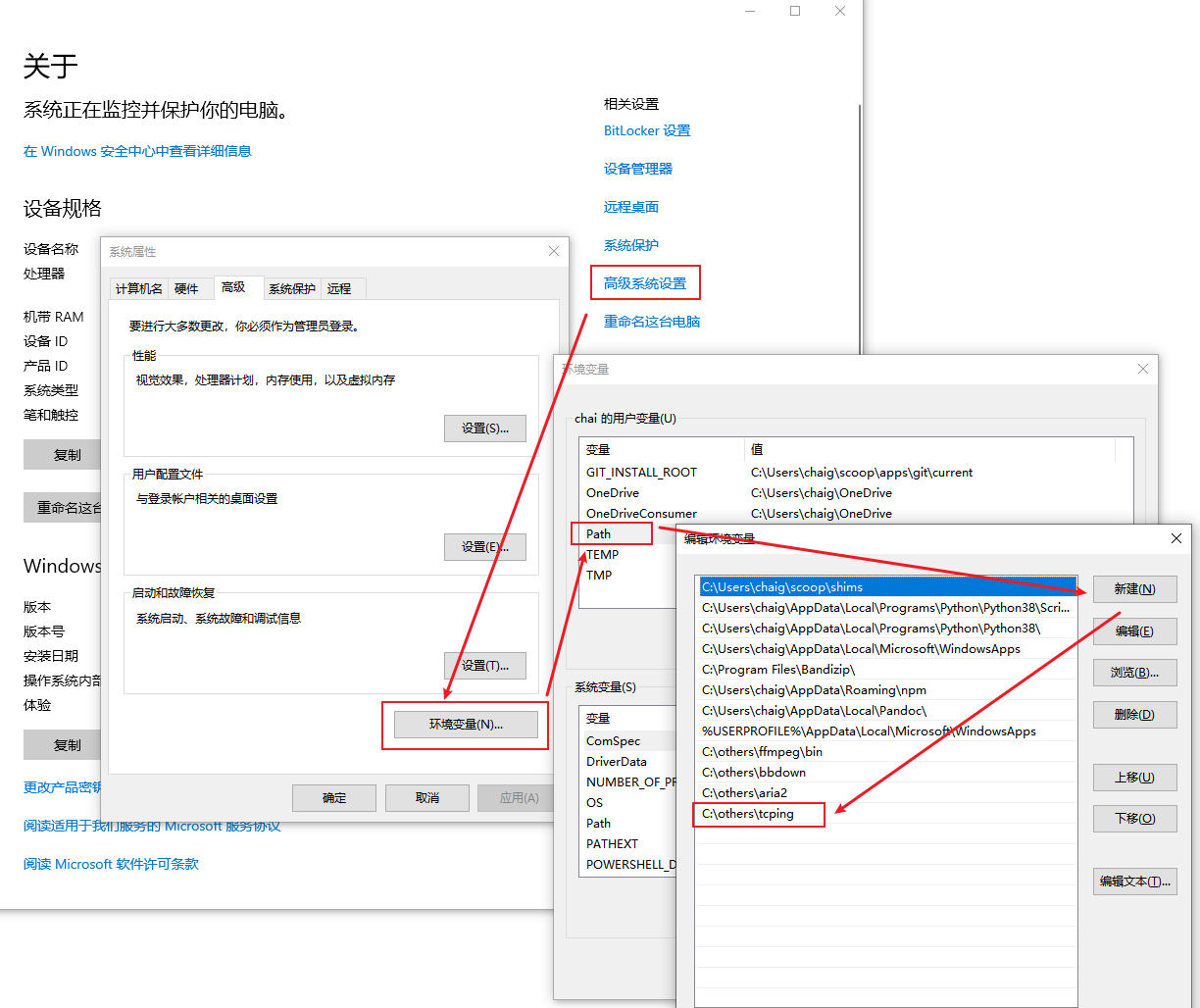Move entry down with 下移(O)
The image size is (1200, 1008).
1134,819
